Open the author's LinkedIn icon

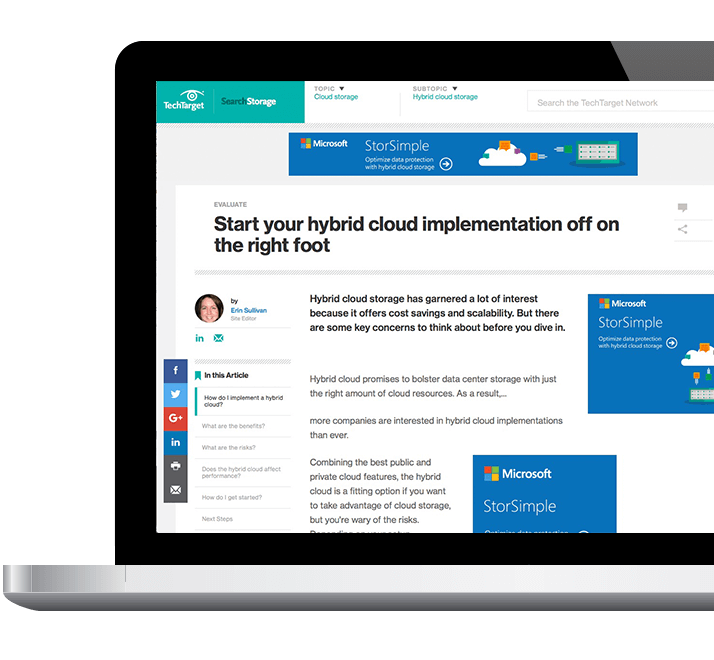(x=199, y=338)
